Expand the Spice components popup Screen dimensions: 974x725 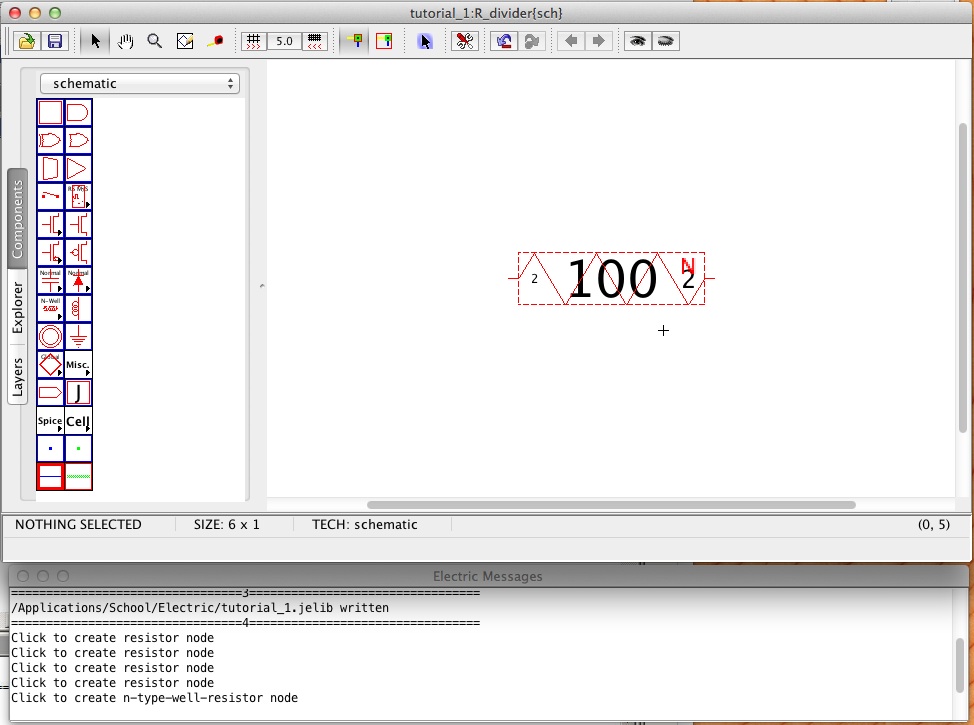pyautogui.click(x=50, y=421)
